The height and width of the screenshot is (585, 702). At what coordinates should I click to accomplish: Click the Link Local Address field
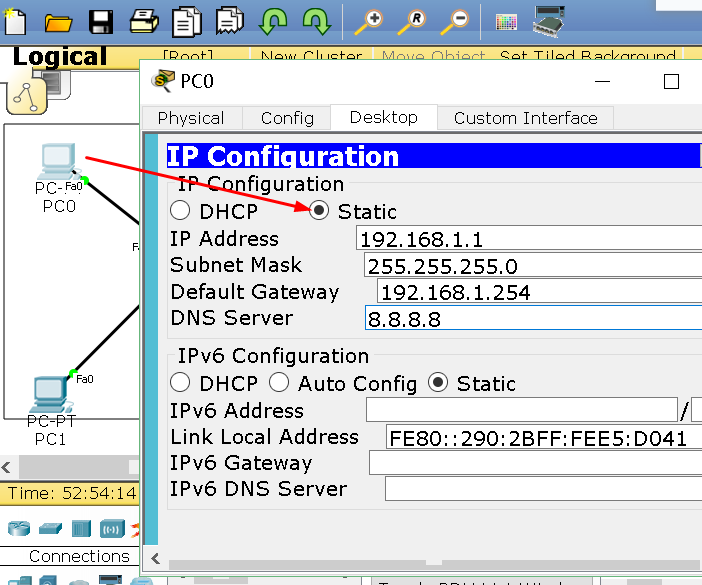tap(544, 437)
